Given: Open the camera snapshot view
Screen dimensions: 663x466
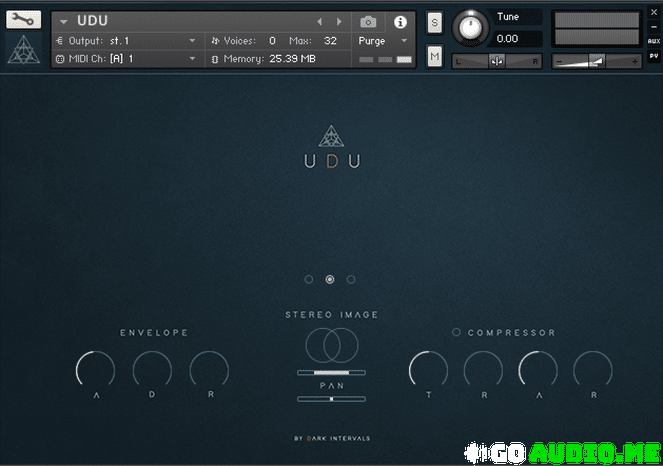Looking at the screenshot, I should point(368,22).
